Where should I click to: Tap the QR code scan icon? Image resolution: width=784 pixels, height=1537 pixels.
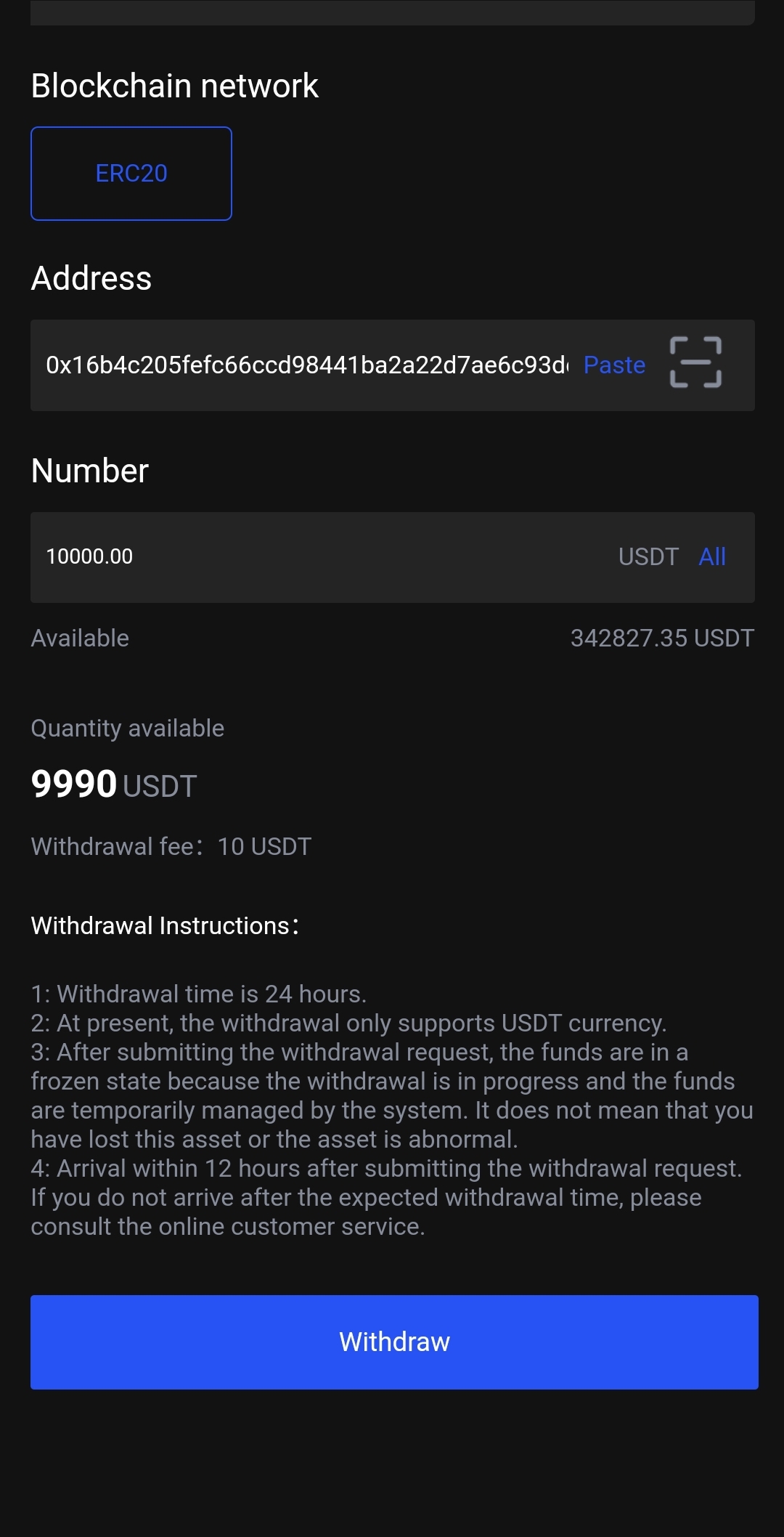click(695, 362)
